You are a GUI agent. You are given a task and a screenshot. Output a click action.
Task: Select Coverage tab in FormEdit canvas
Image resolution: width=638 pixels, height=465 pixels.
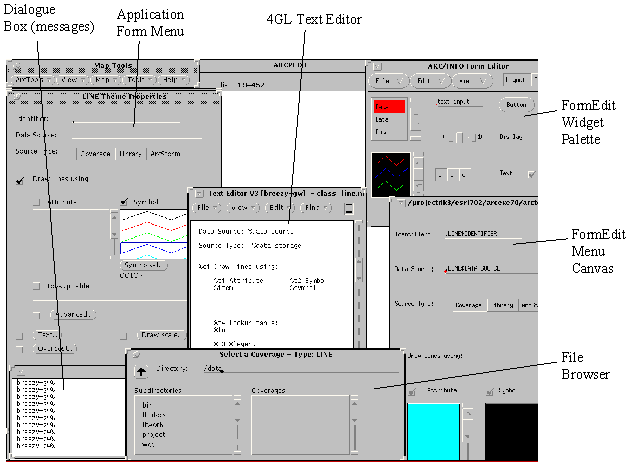tap(470, 305)
